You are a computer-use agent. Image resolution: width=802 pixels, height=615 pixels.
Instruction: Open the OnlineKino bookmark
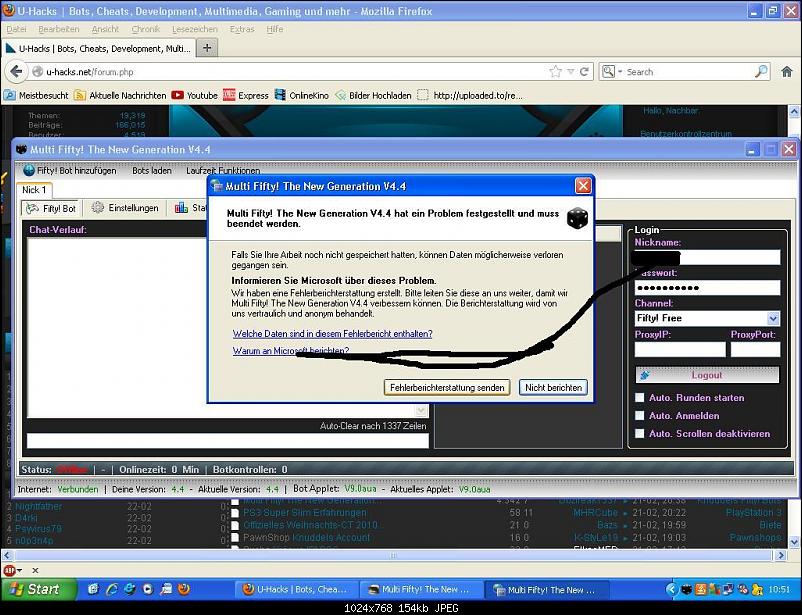point(302,95)
